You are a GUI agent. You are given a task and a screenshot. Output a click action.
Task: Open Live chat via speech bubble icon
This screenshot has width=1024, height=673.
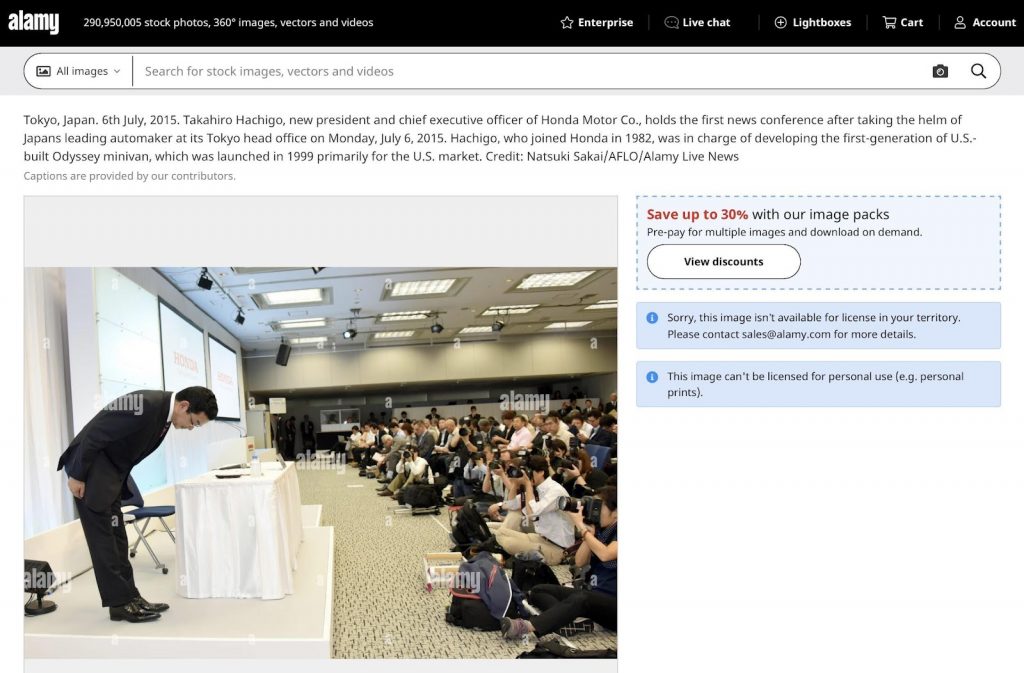tap(671, 22)
